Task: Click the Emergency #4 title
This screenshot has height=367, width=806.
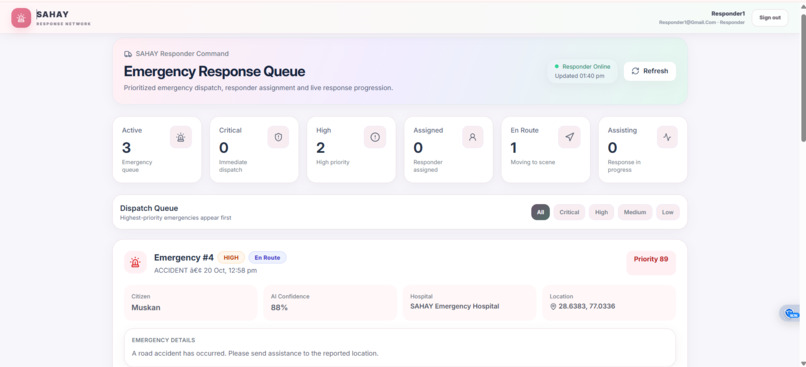Action: [184, 258]
